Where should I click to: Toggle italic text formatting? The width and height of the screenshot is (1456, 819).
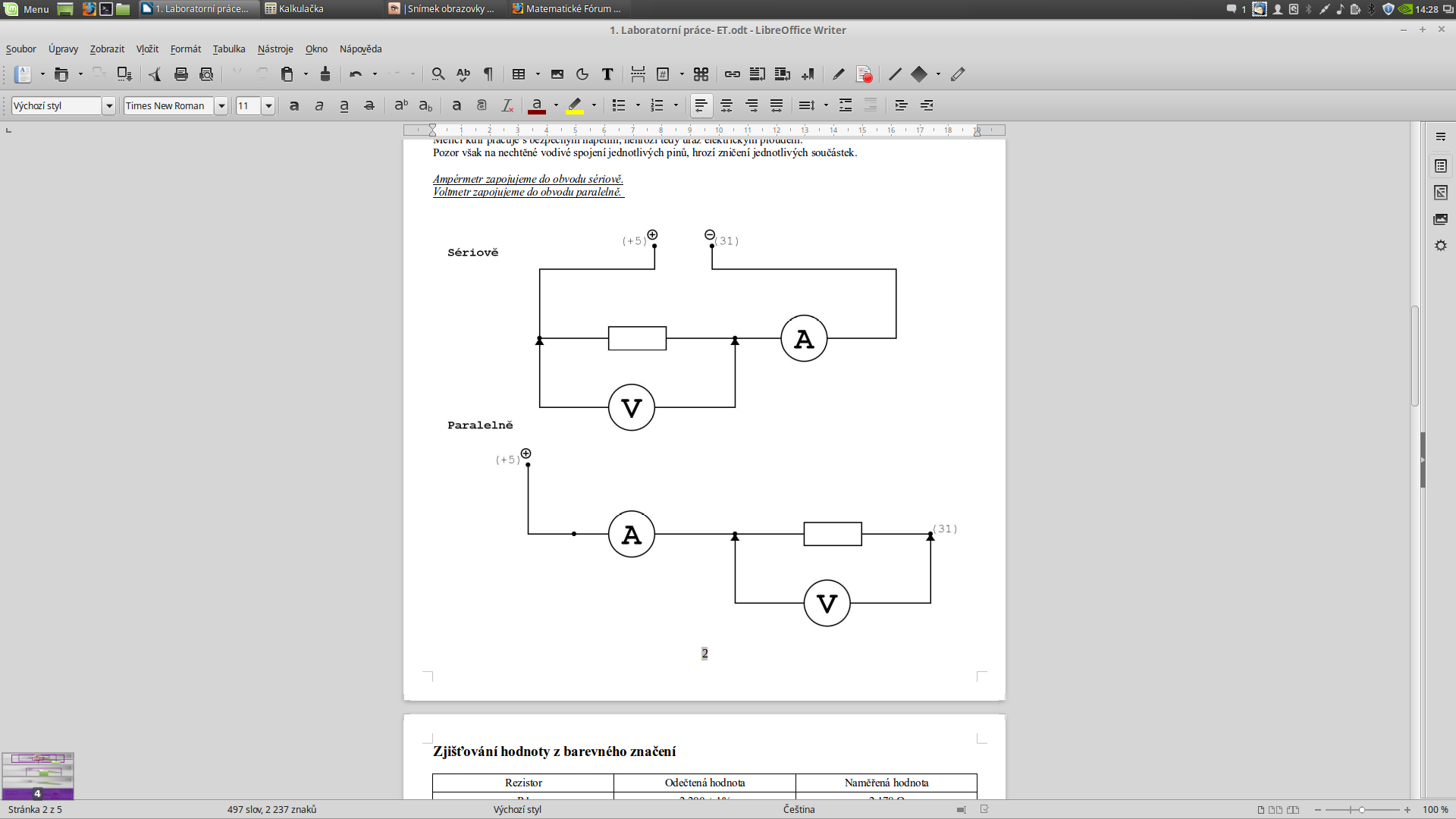319,105
